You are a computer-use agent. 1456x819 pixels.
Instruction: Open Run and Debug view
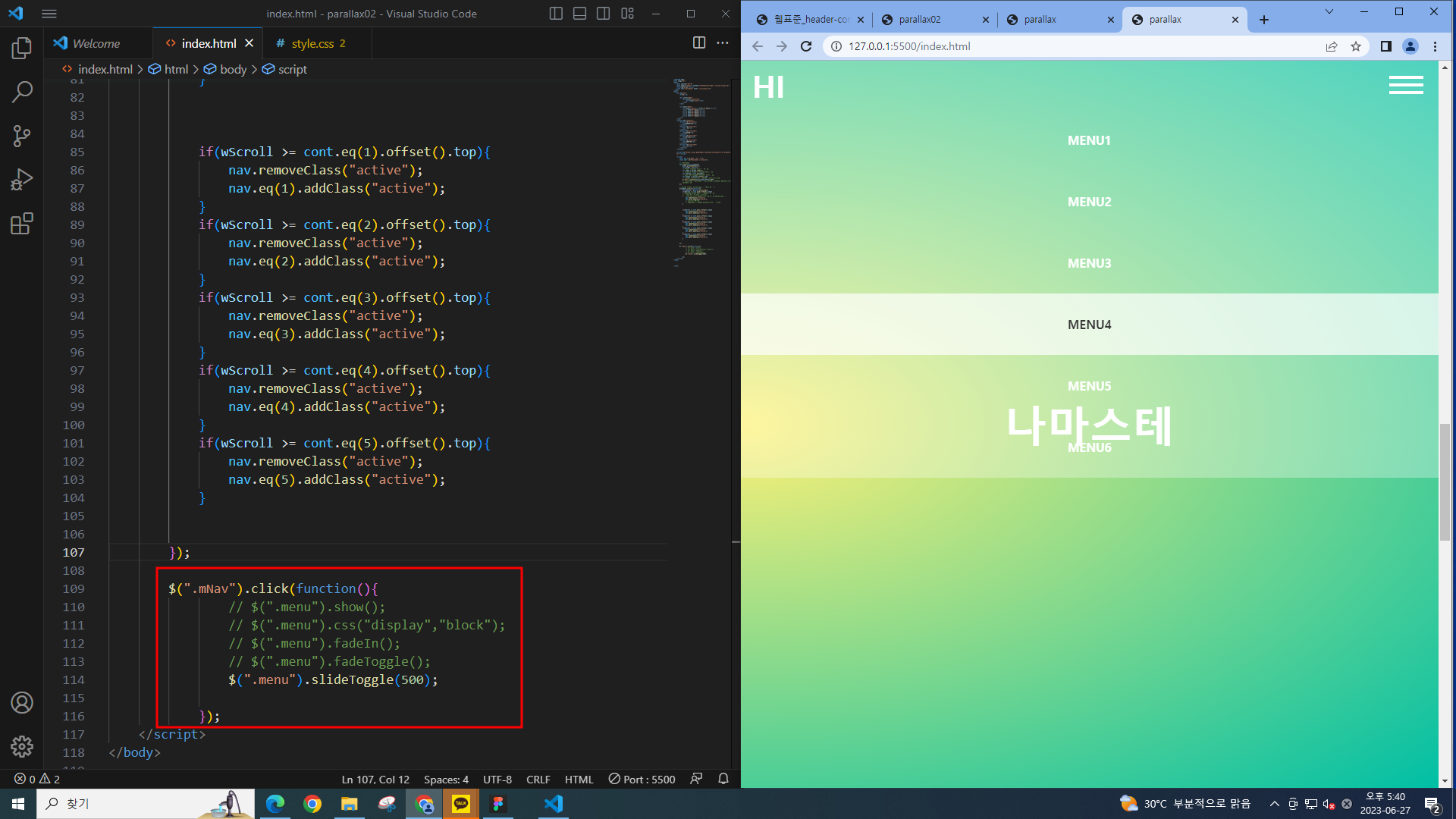(22, 180)
